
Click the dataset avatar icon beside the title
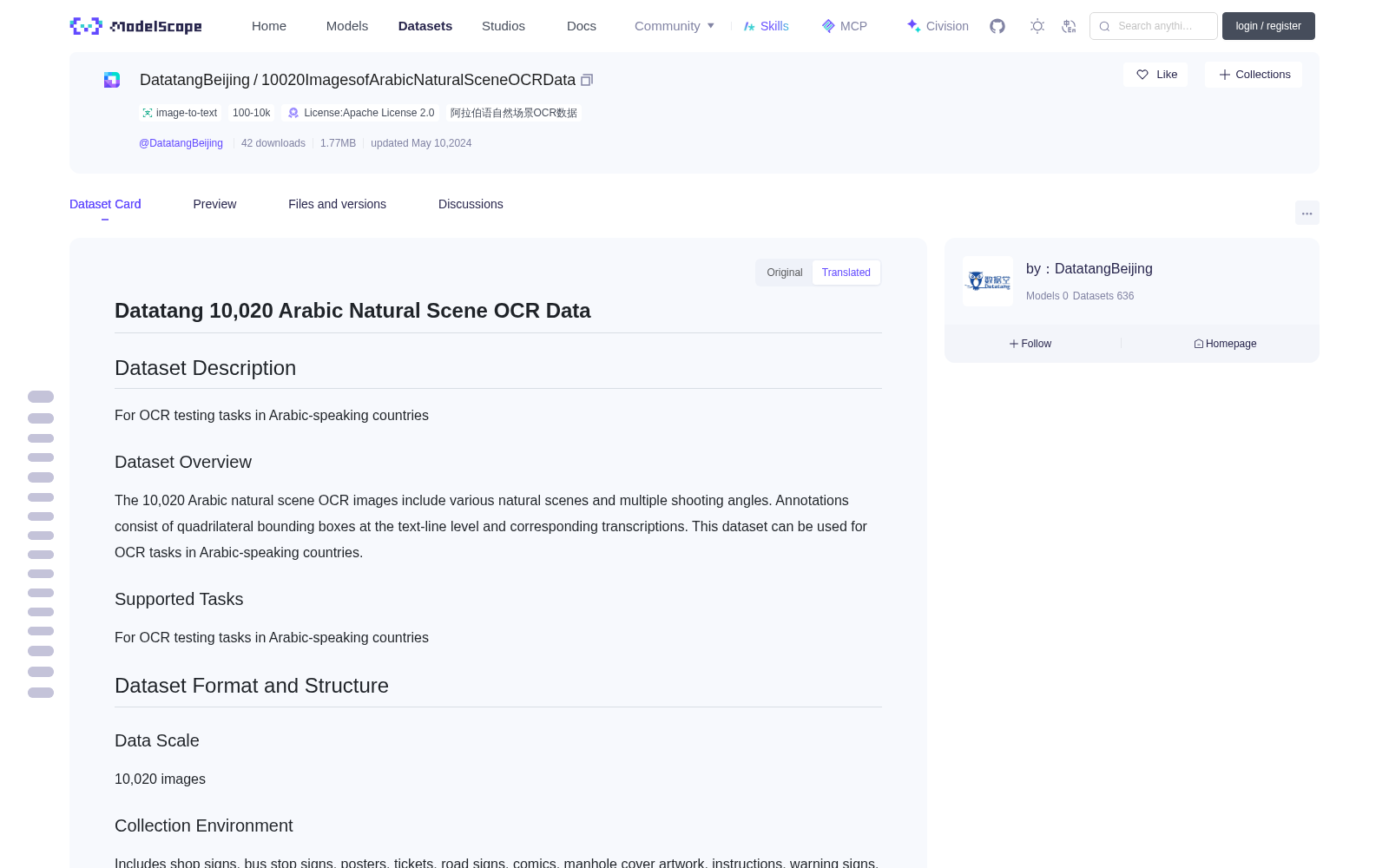click(x=112, y=80)
